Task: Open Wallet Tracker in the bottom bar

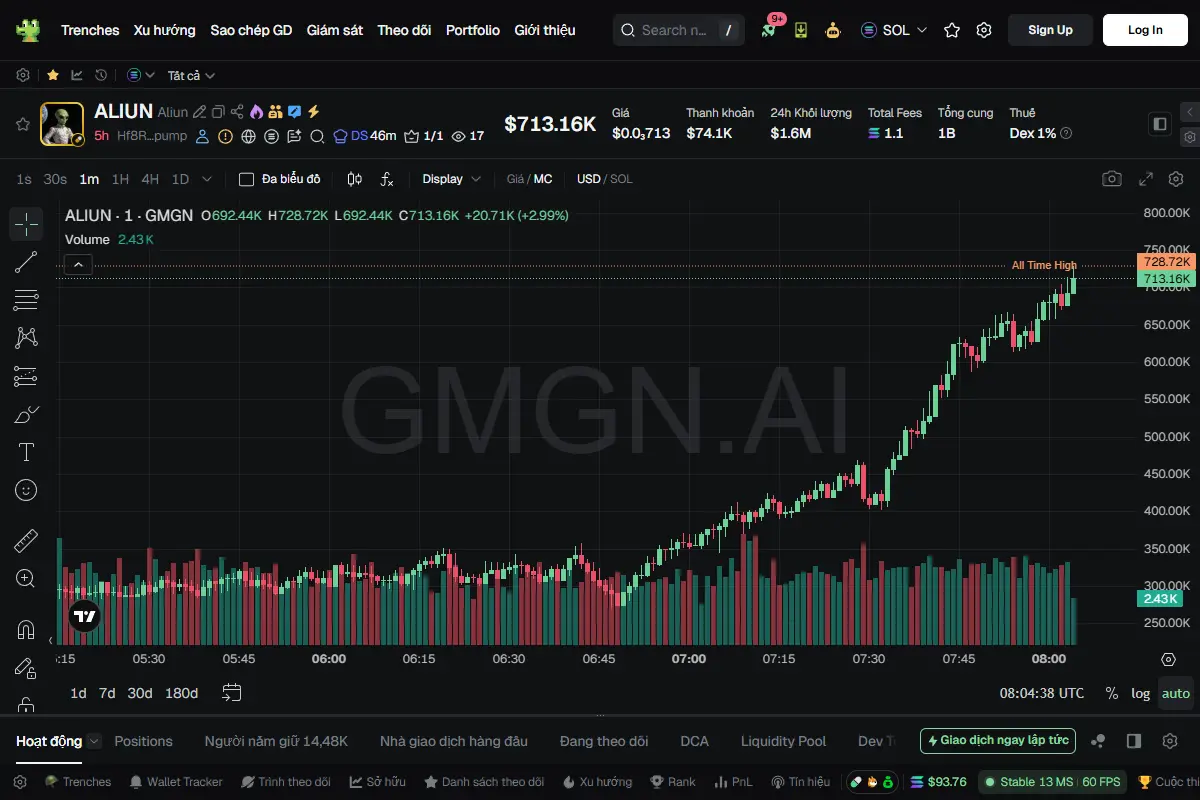Action: pos(176,782)
